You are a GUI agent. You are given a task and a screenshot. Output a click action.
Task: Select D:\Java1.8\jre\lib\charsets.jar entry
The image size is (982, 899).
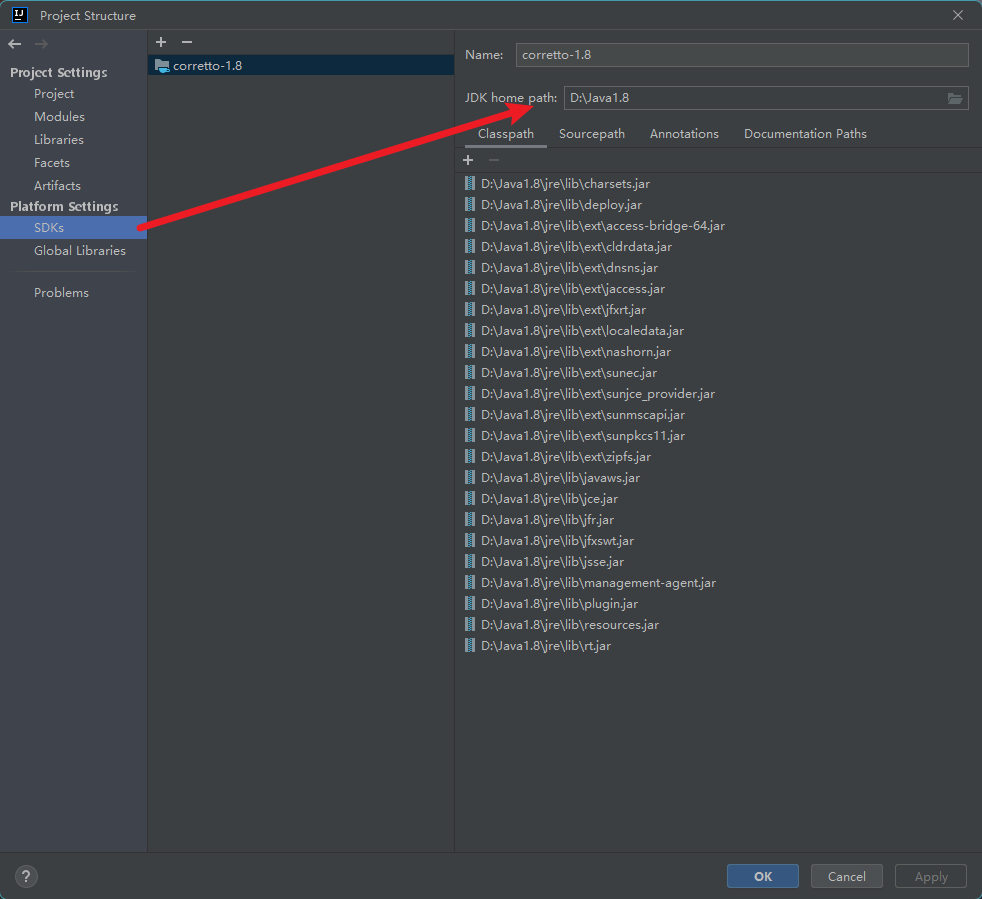(565, 184)
